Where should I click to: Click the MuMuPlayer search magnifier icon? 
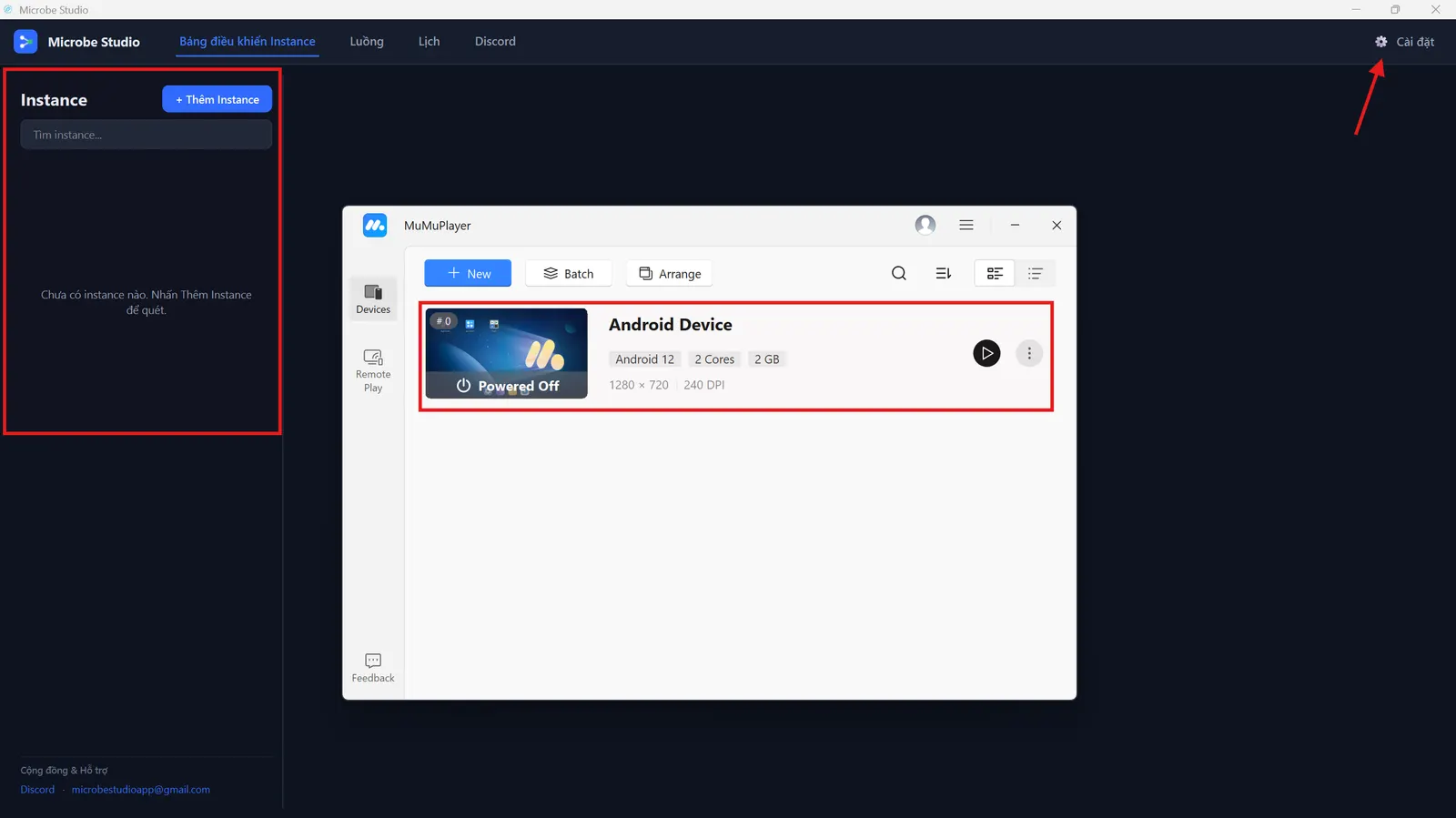pos(899,273)
